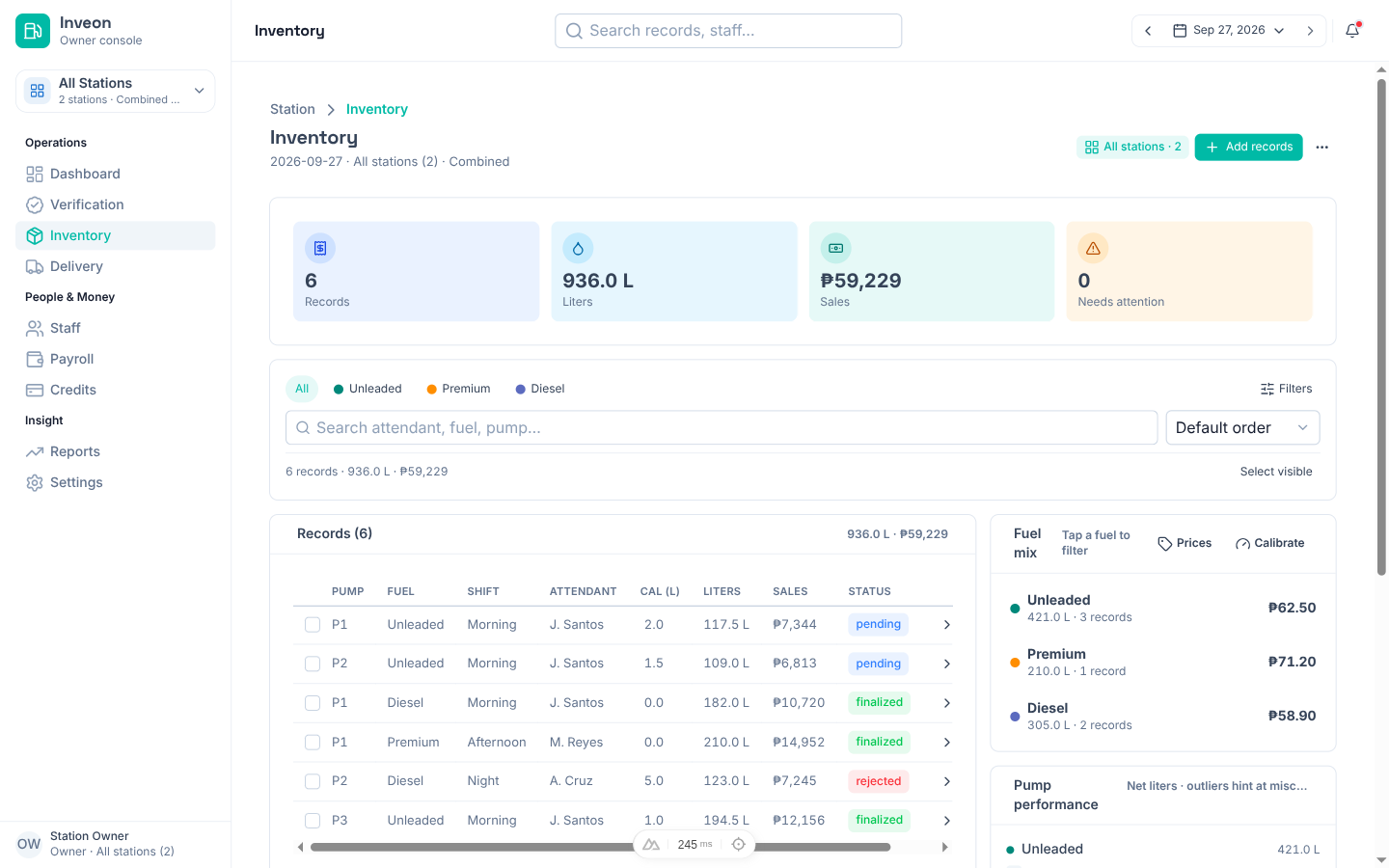Check the box for P1 Unleaded ₱7,344 row

(x=313, y=625)
